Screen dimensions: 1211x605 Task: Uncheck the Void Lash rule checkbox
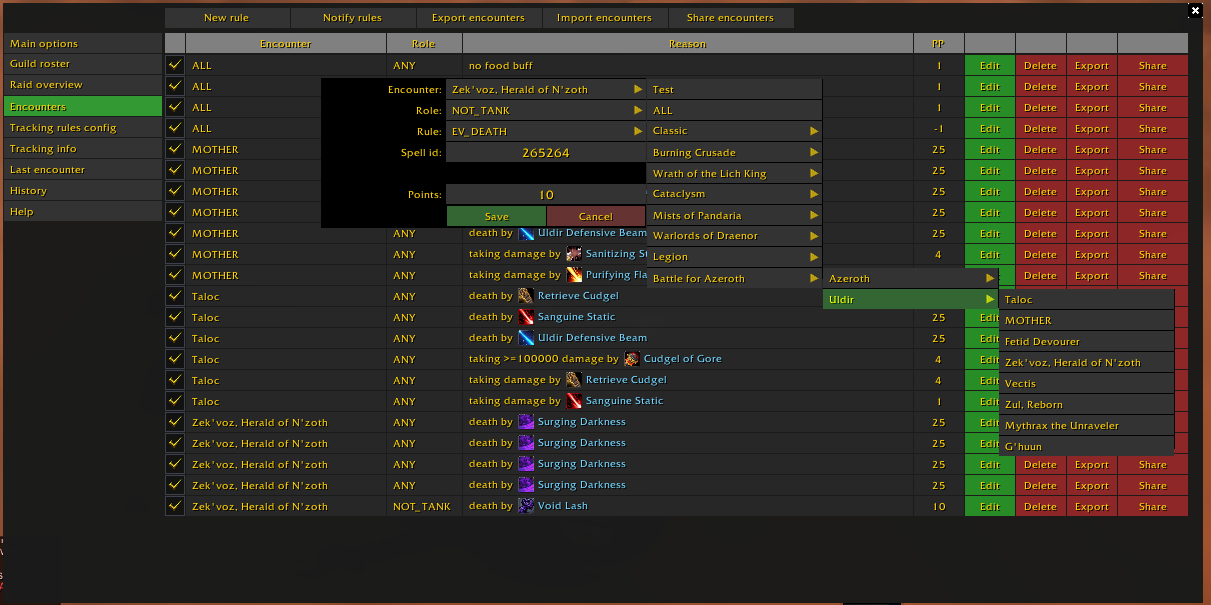coord(175,506)
